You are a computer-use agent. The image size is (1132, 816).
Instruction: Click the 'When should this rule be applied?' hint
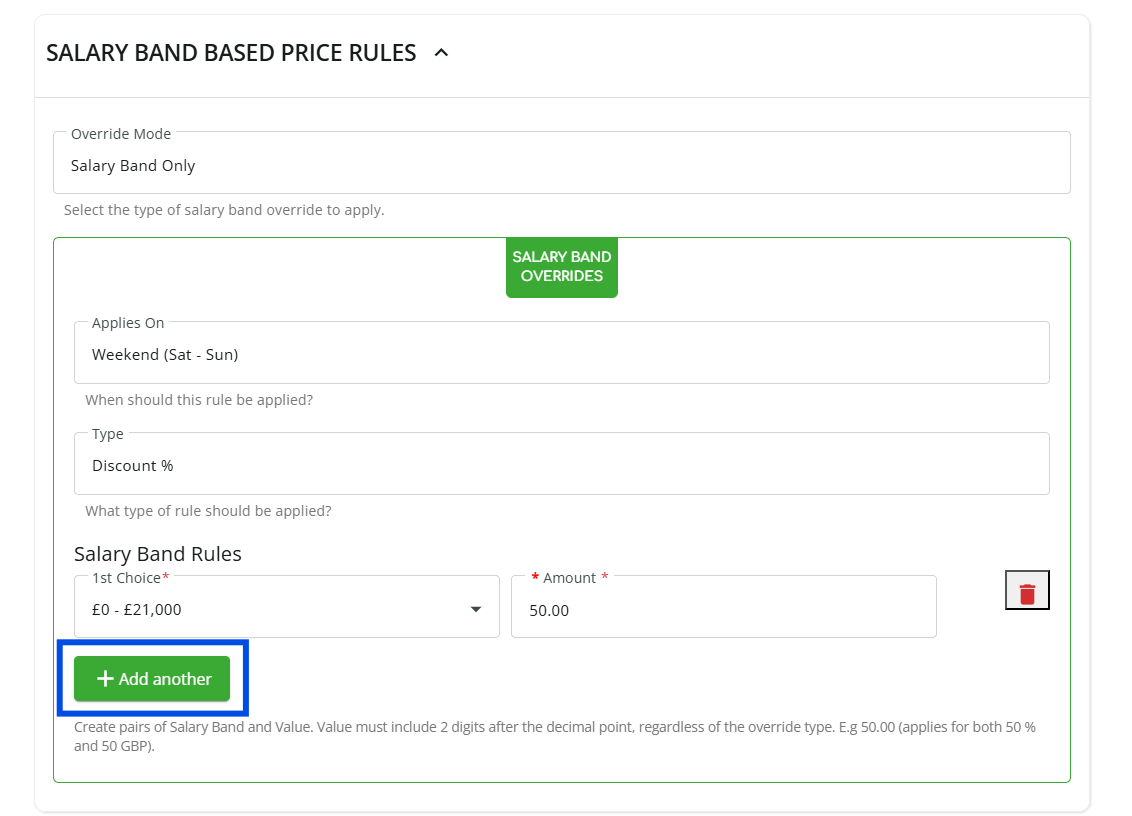[199, 400]
